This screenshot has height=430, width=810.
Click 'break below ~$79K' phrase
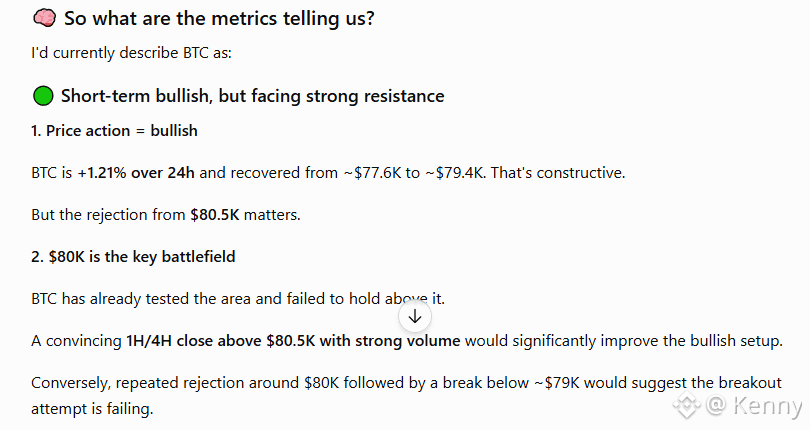[x=511, y=383]
